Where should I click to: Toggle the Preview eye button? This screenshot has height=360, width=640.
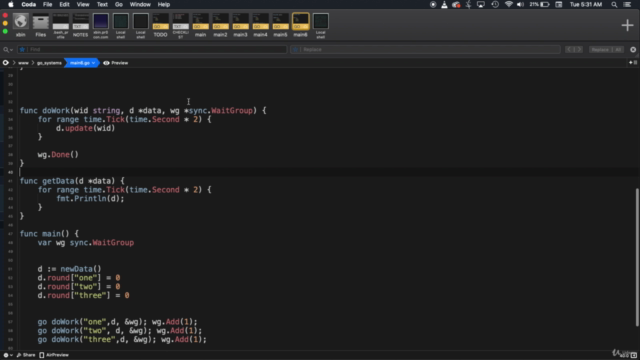(116, 63)
